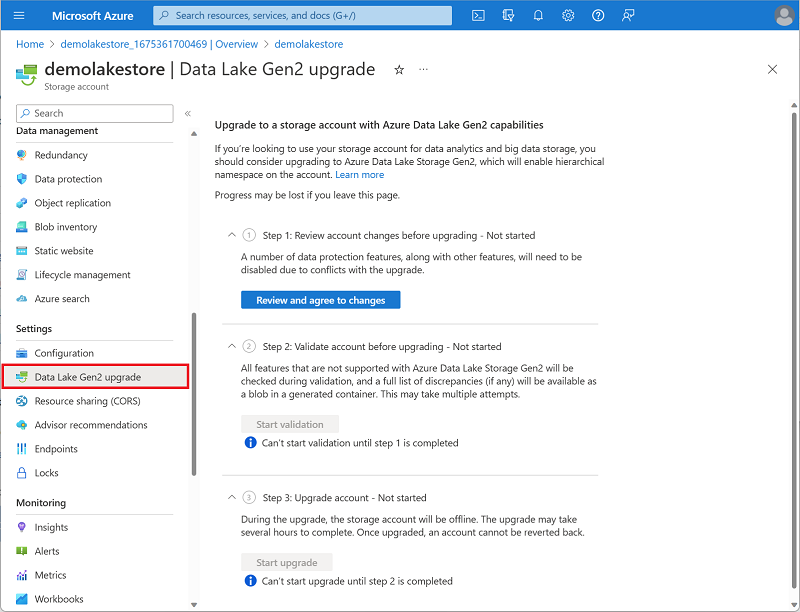Click the Start upgrade button

287,562
